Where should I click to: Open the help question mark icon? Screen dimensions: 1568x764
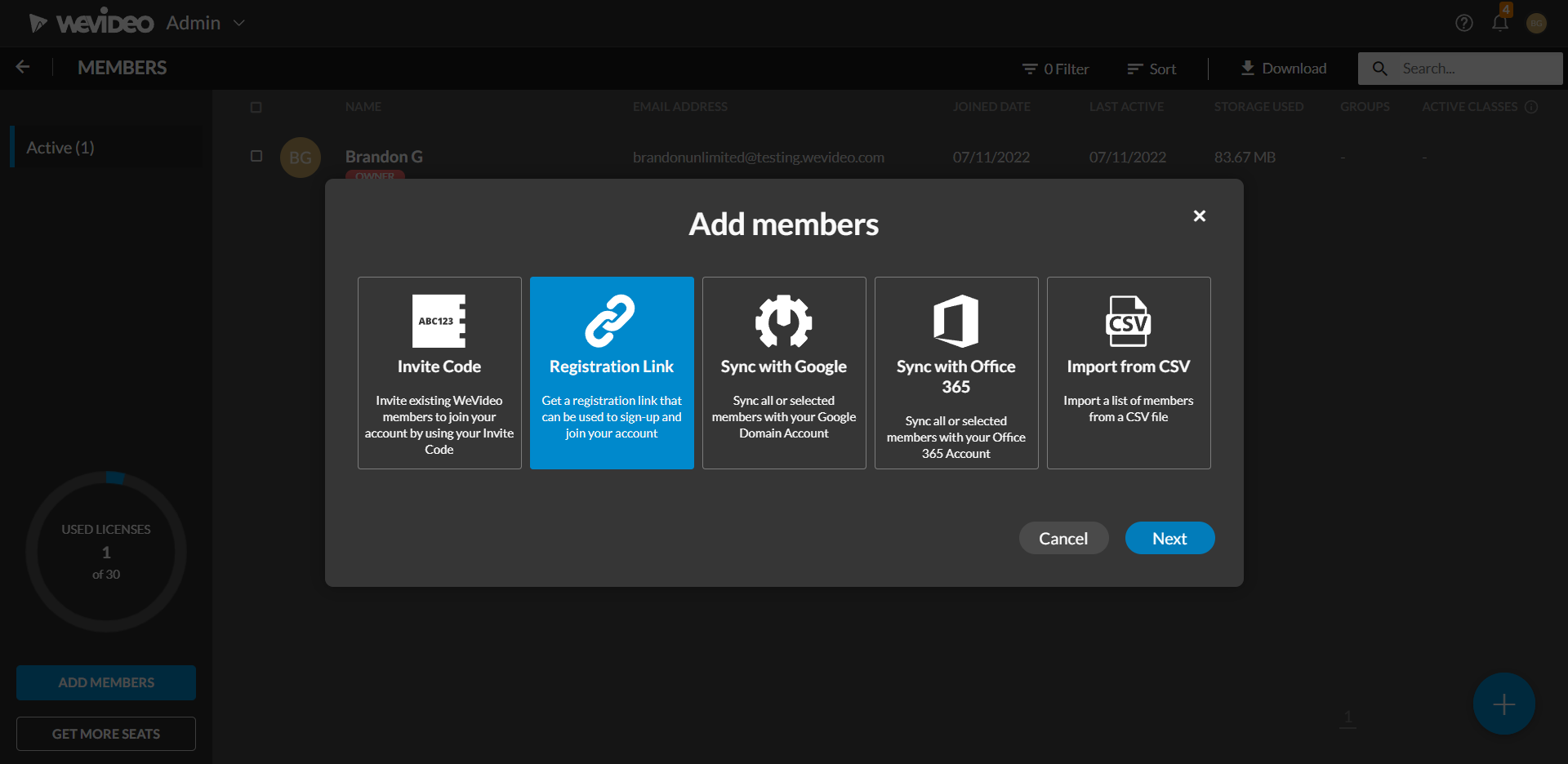(x=1464, y=23)
